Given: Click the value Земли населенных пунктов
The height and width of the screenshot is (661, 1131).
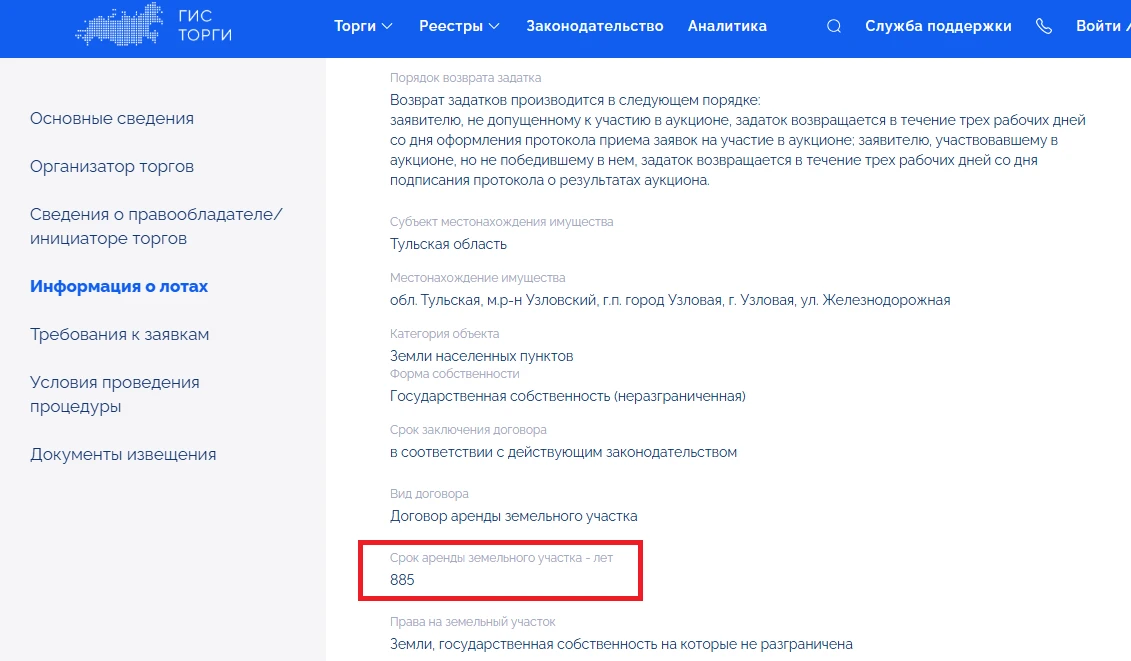Looking at the screenshot, I should pos(481,356).
